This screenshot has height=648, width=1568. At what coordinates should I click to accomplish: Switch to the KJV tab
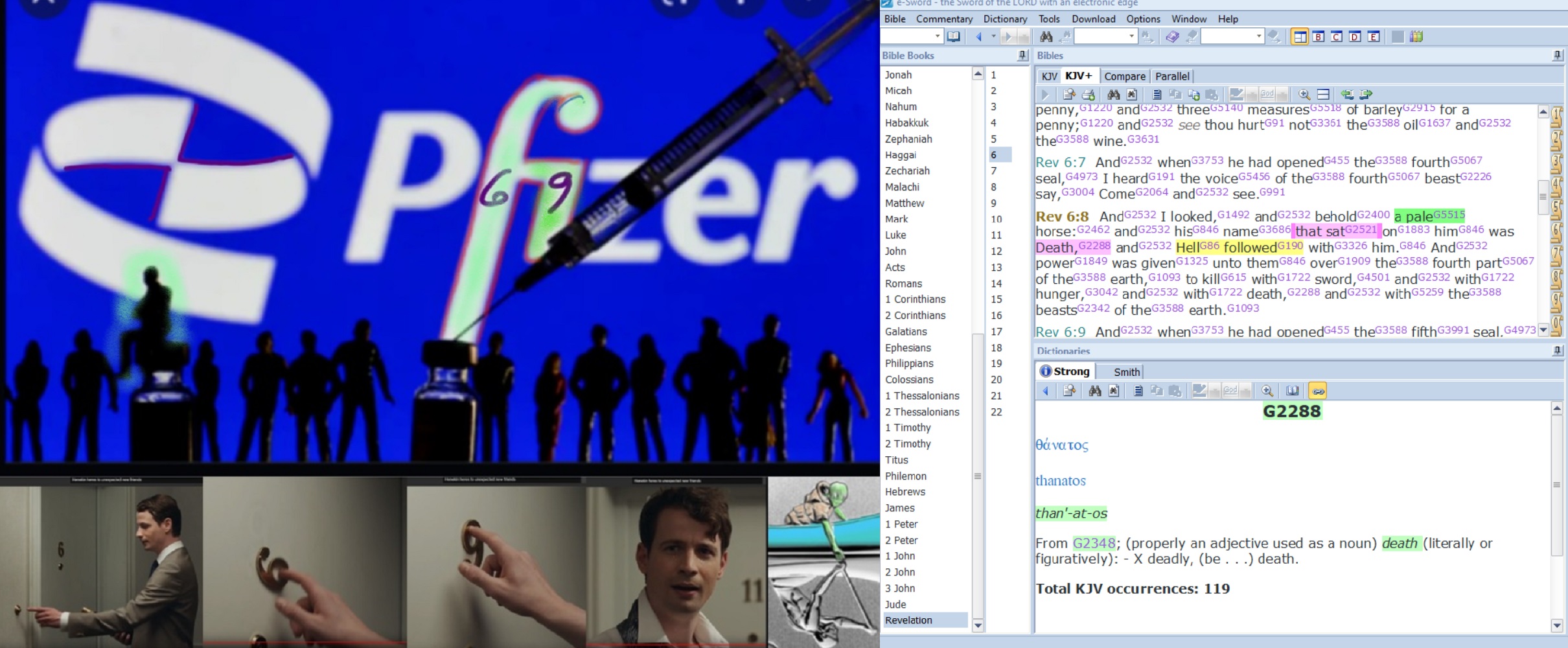(x=1049, y=76)
